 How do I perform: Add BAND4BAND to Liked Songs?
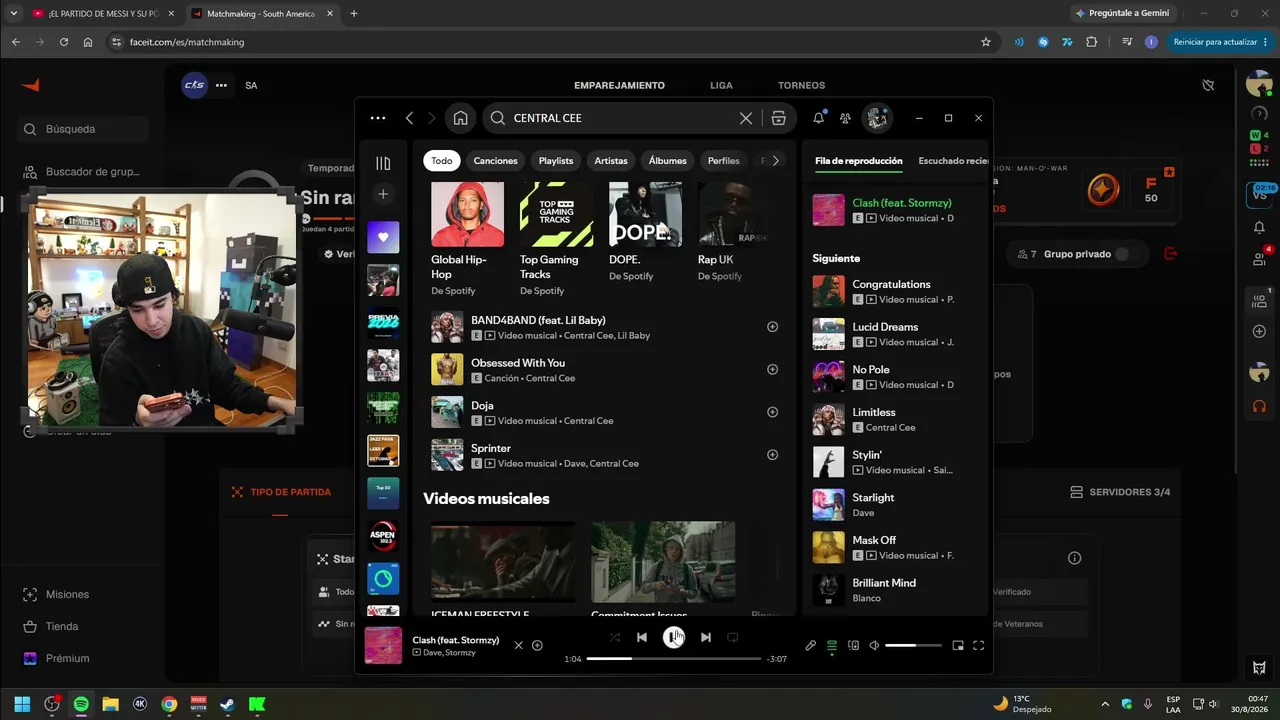(x=772, y=327)
